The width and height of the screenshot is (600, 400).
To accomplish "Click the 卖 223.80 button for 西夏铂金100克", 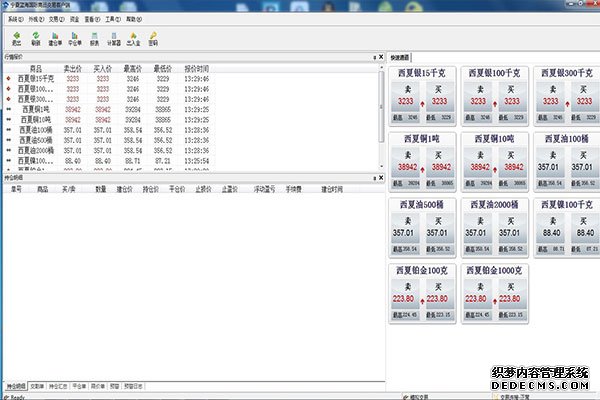I will (x=404, y=293).
